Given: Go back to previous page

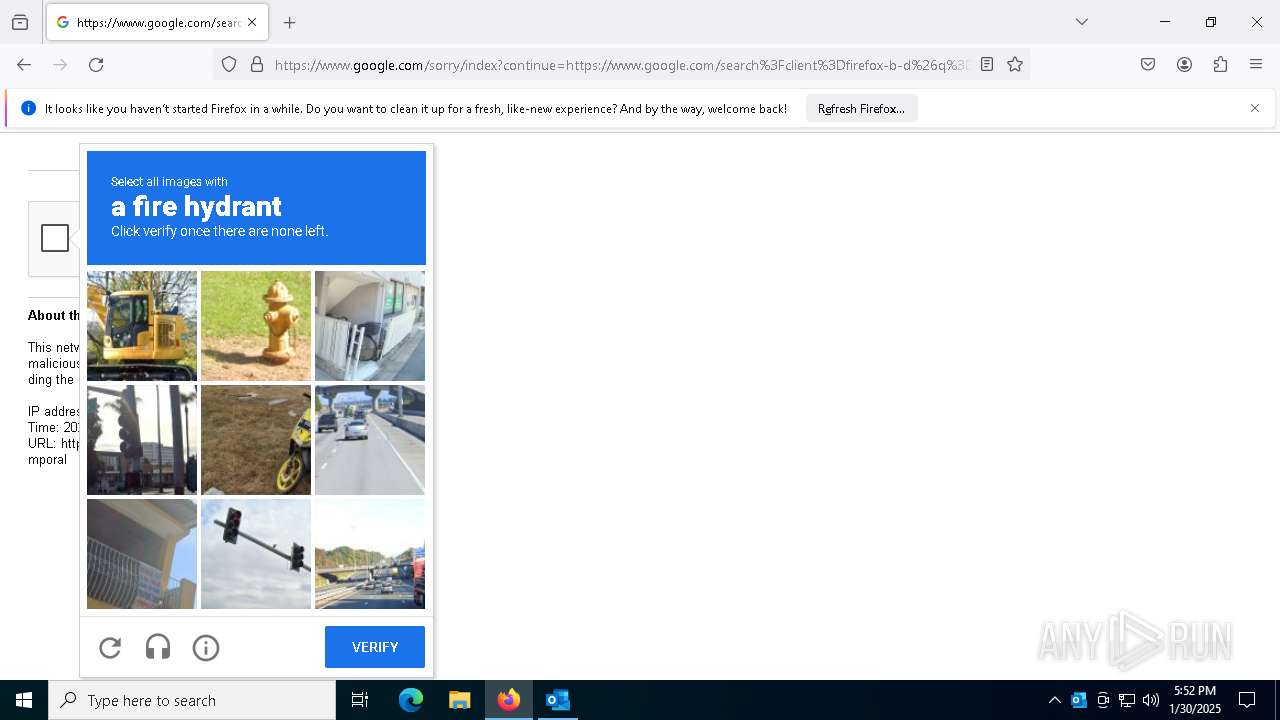Looking at the screenshot, I should click(x=24, y=65).
